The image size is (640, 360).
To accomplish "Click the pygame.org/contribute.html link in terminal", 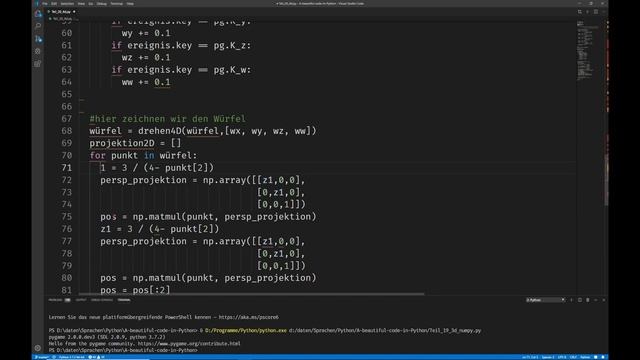I will coord(189,344).
